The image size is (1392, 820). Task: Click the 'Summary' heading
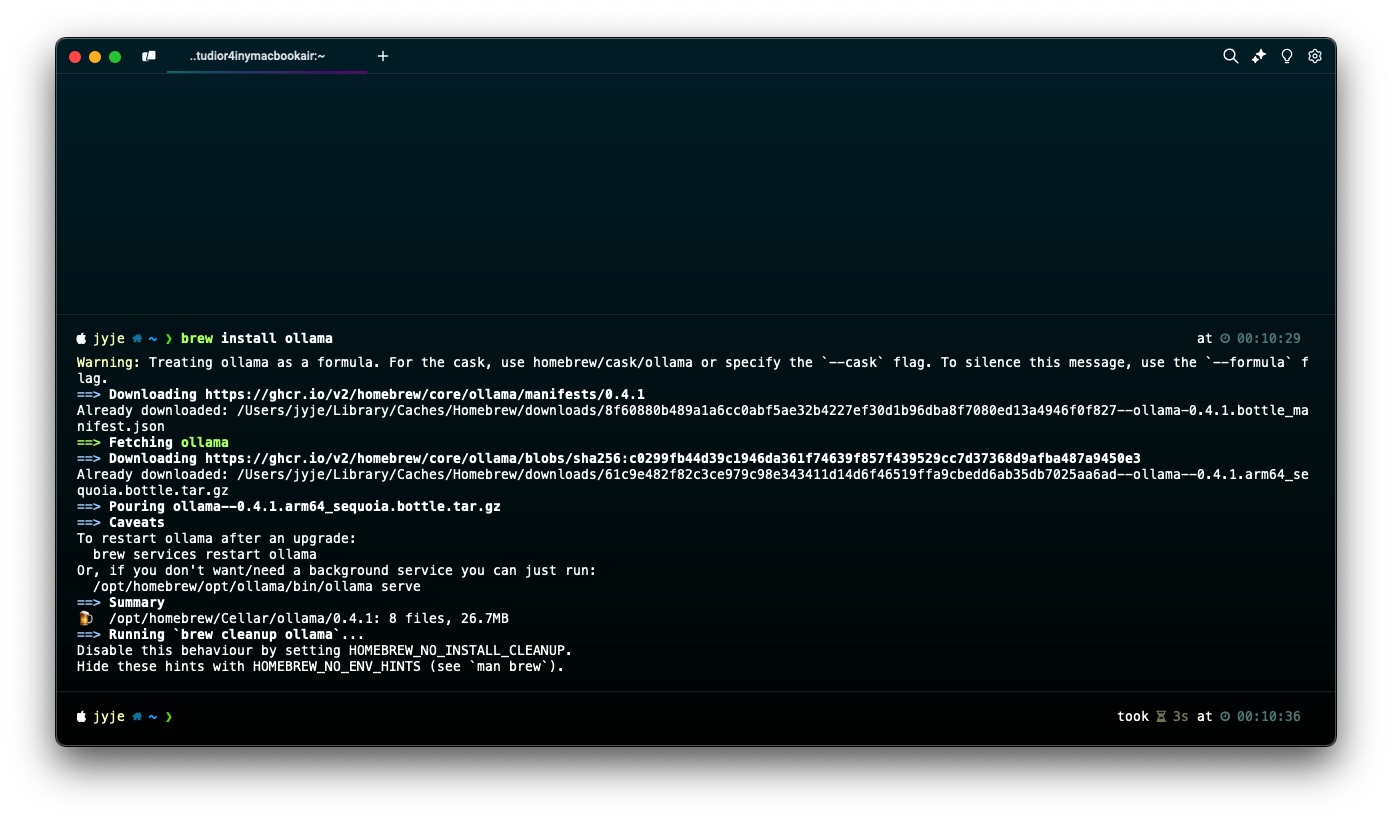tap(137, 602)
